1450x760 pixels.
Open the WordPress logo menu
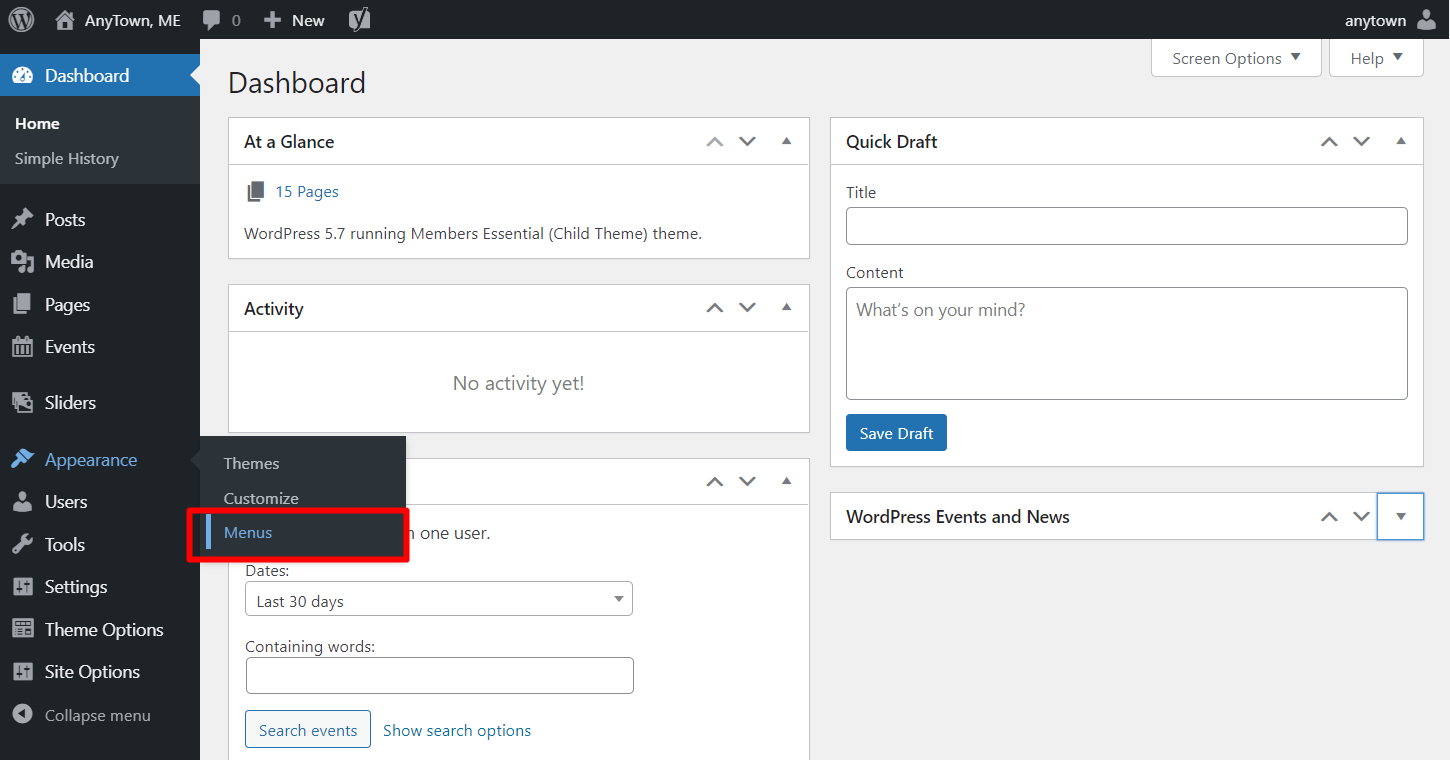[x=21, y=20]
